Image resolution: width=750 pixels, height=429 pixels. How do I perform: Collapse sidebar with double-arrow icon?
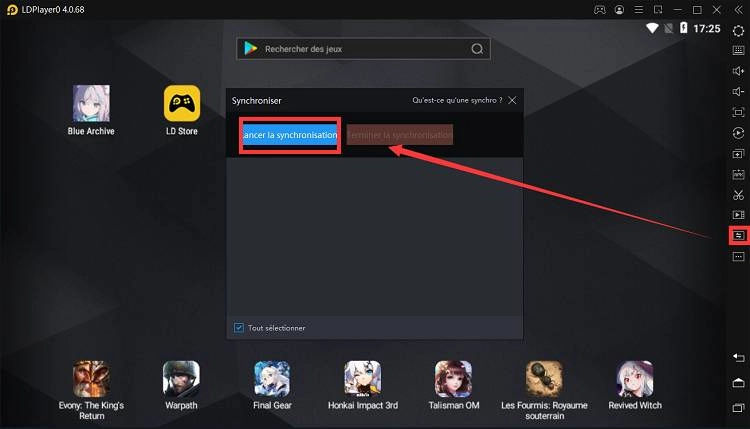point(739,10)
